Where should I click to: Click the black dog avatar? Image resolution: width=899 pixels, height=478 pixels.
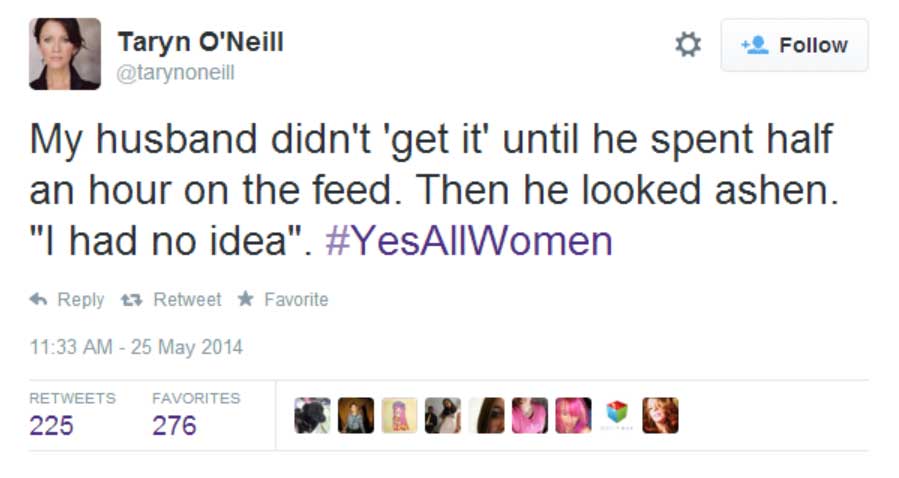(312, 415)
